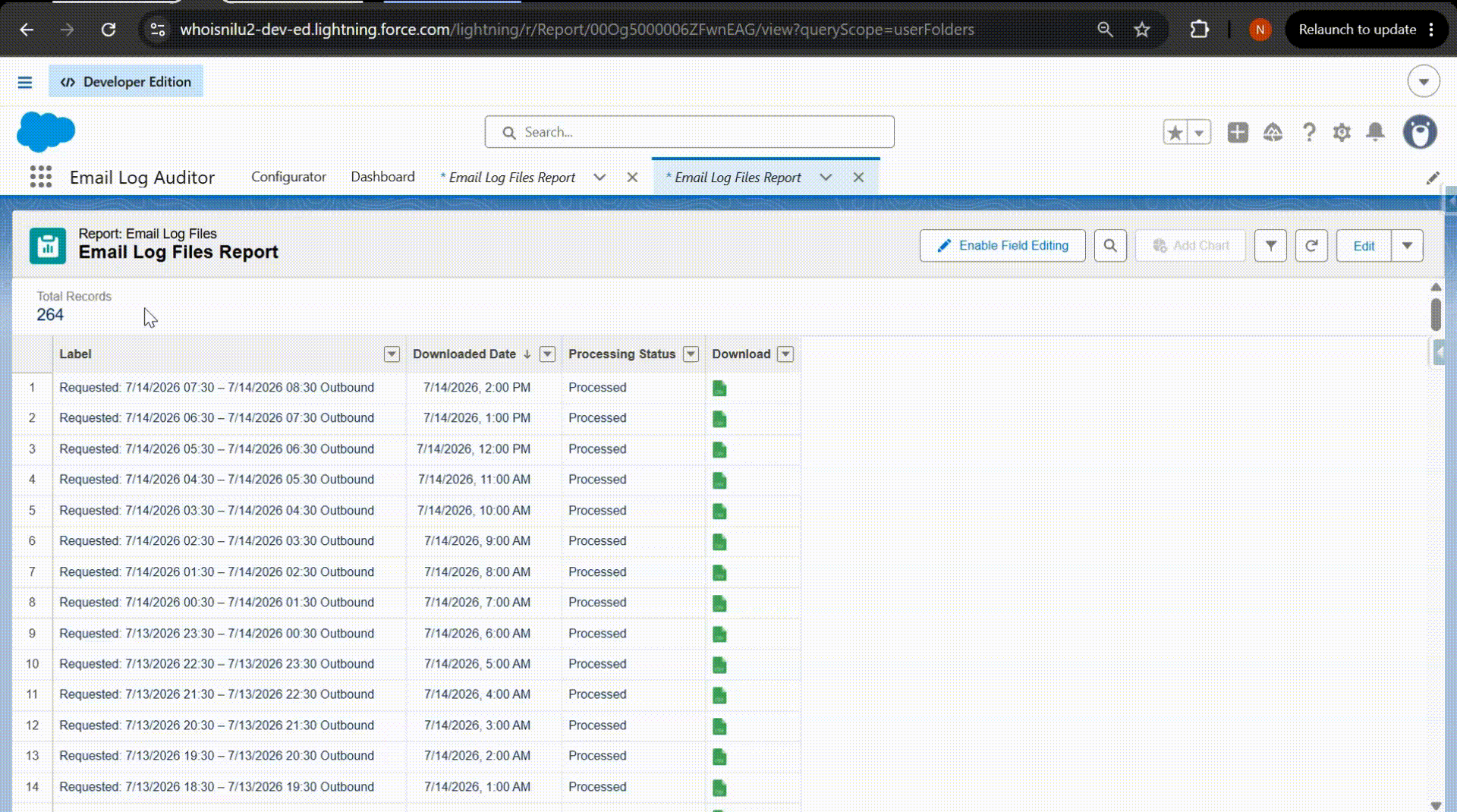The height and width of the screenshot is (812, 1457).
Task: Click the Favorites star icon
Action: click(x=1175, y=132)
